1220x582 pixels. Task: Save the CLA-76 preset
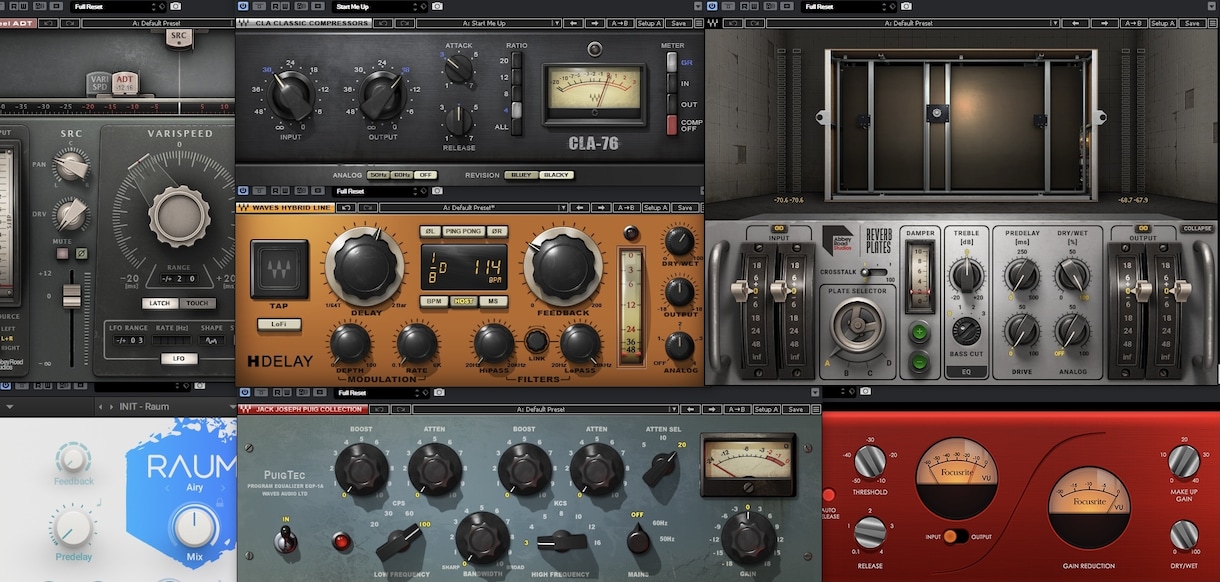pos(678,23)
